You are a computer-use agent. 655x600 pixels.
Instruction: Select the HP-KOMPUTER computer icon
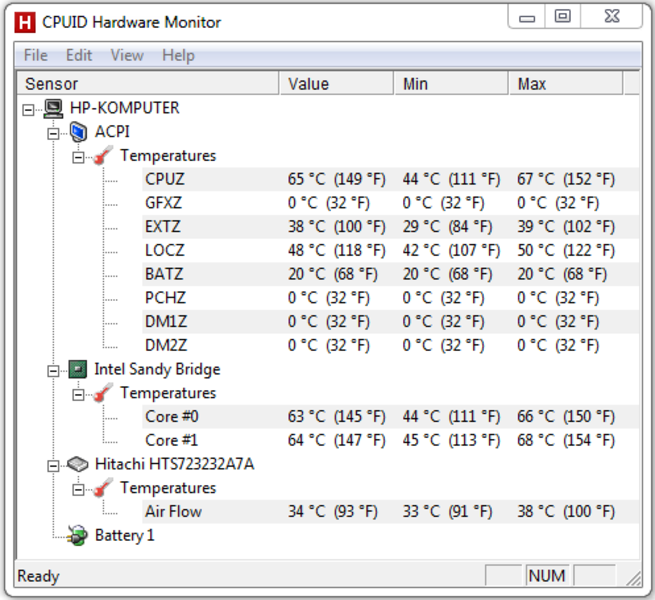pos(54,109)
